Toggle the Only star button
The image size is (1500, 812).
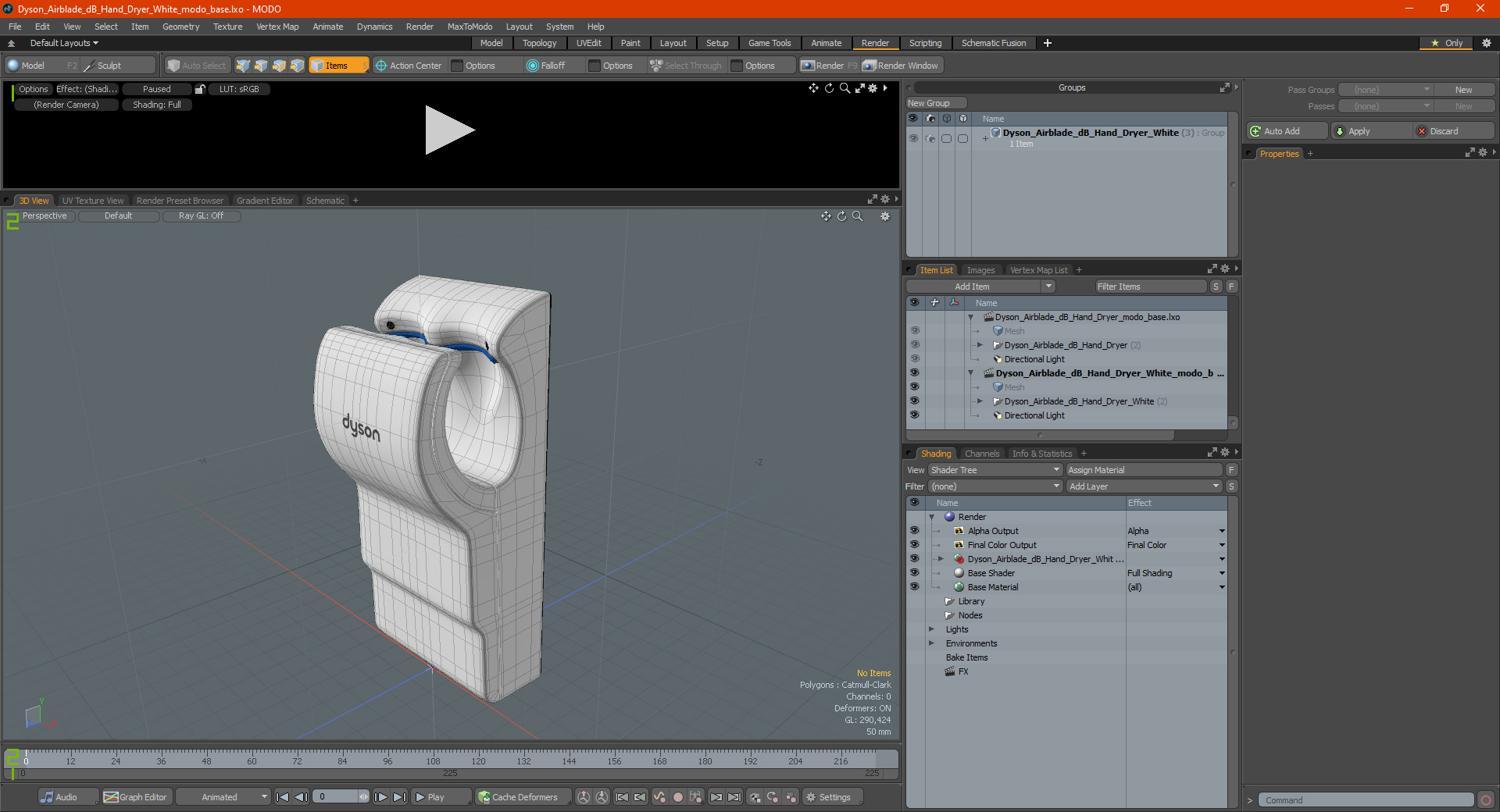pos(1447,43)
